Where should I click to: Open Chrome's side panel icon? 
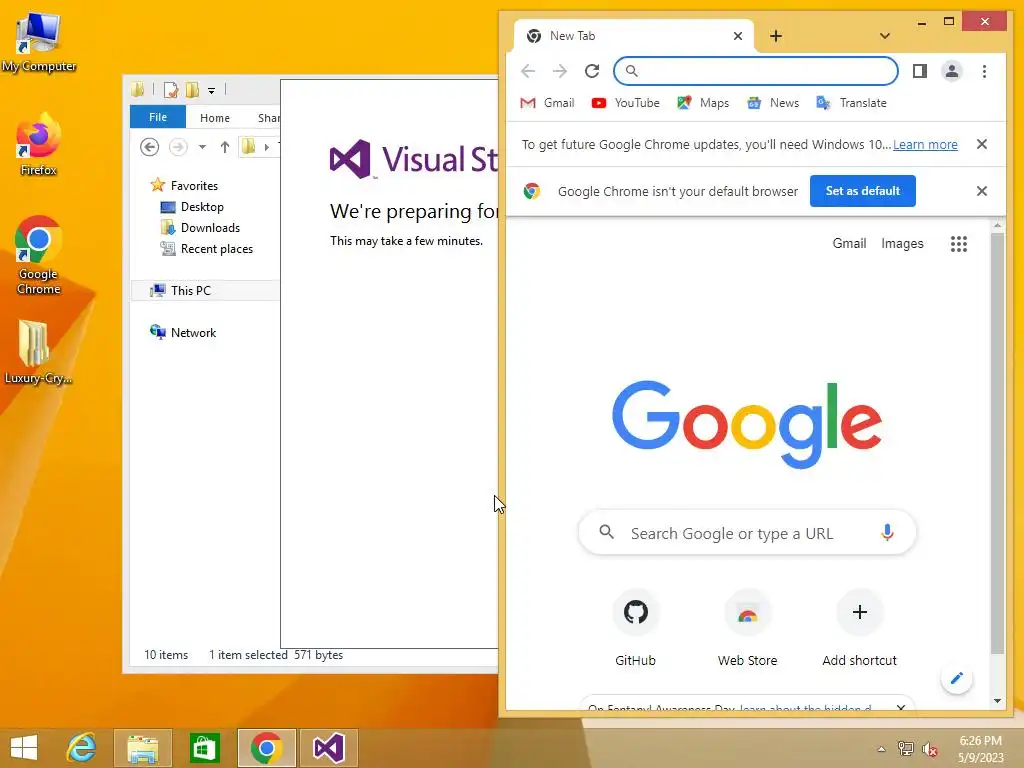[920, 71]
